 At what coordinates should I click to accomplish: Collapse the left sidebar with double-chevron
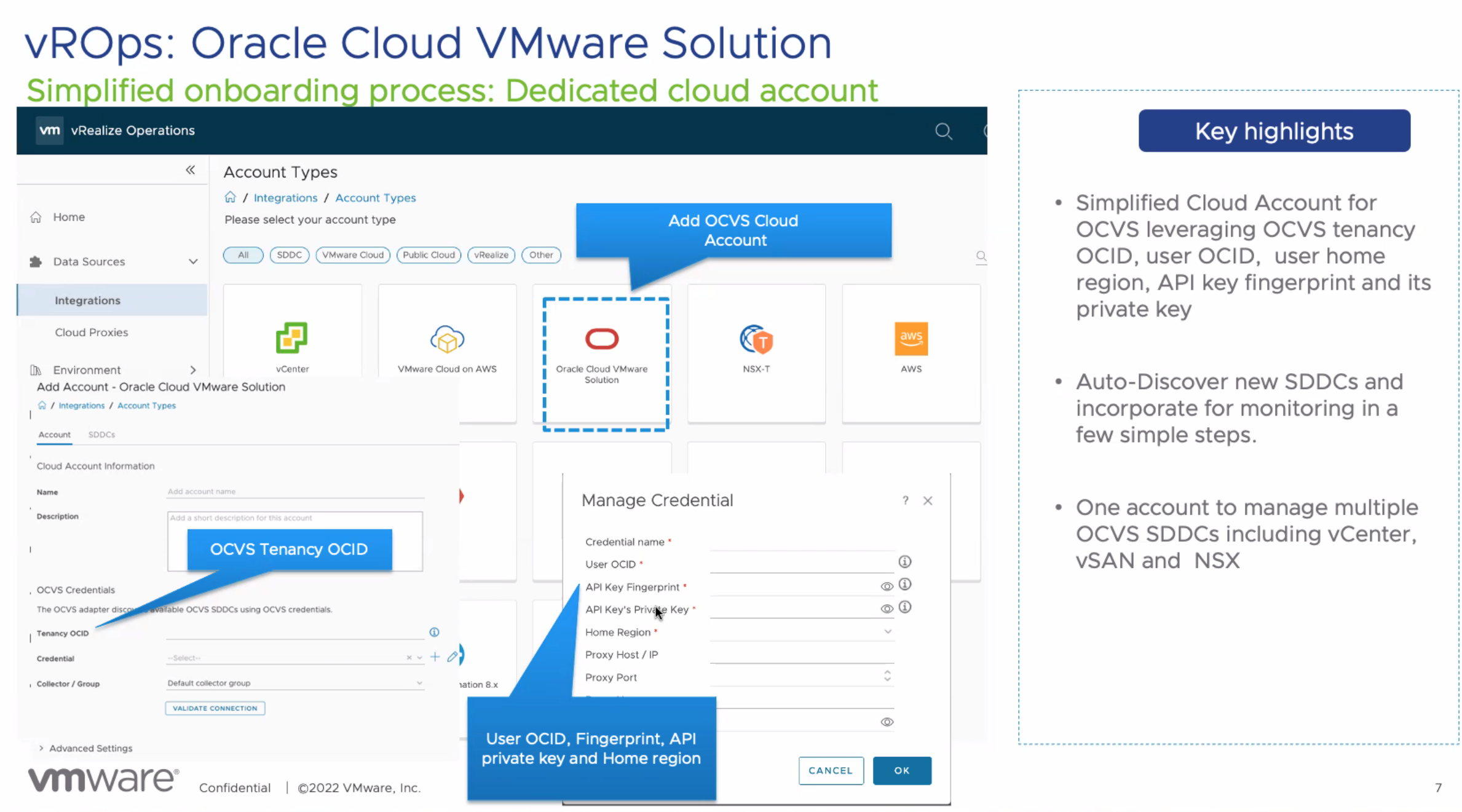point(190,170)
